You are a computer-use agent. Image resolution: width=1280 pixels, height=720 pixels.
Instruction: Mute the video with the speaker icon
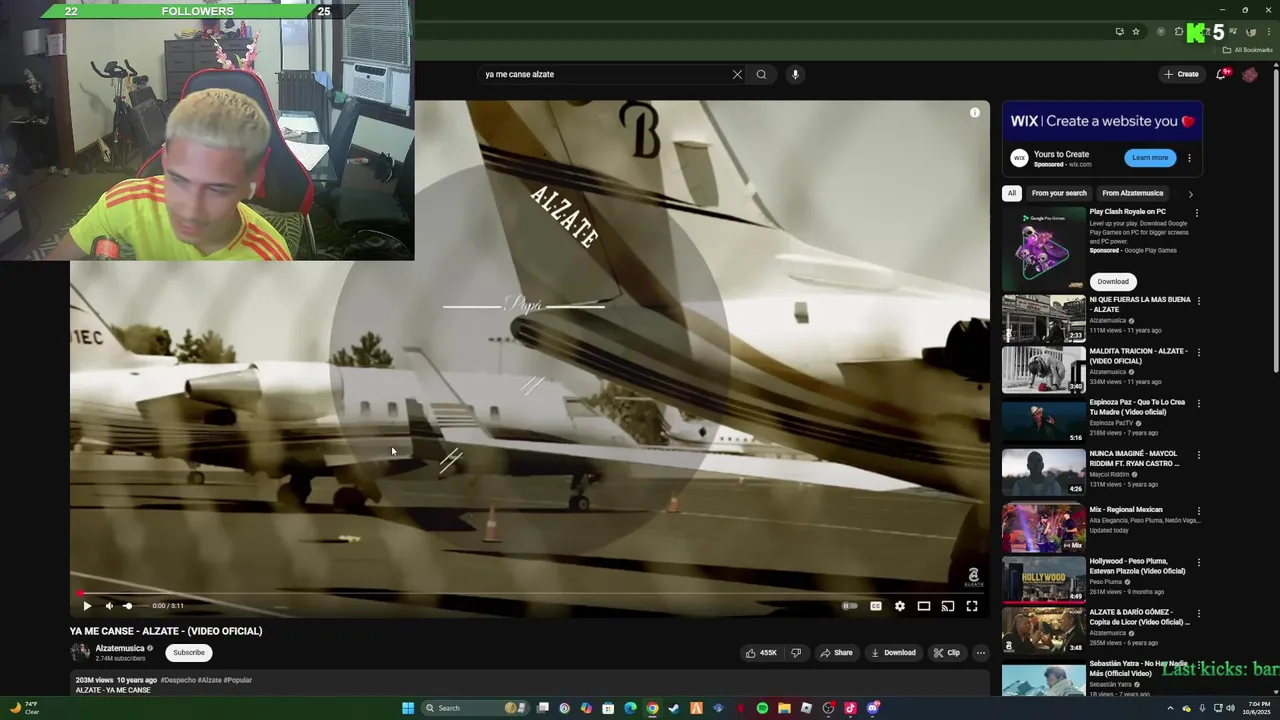[x=109, y=606]
